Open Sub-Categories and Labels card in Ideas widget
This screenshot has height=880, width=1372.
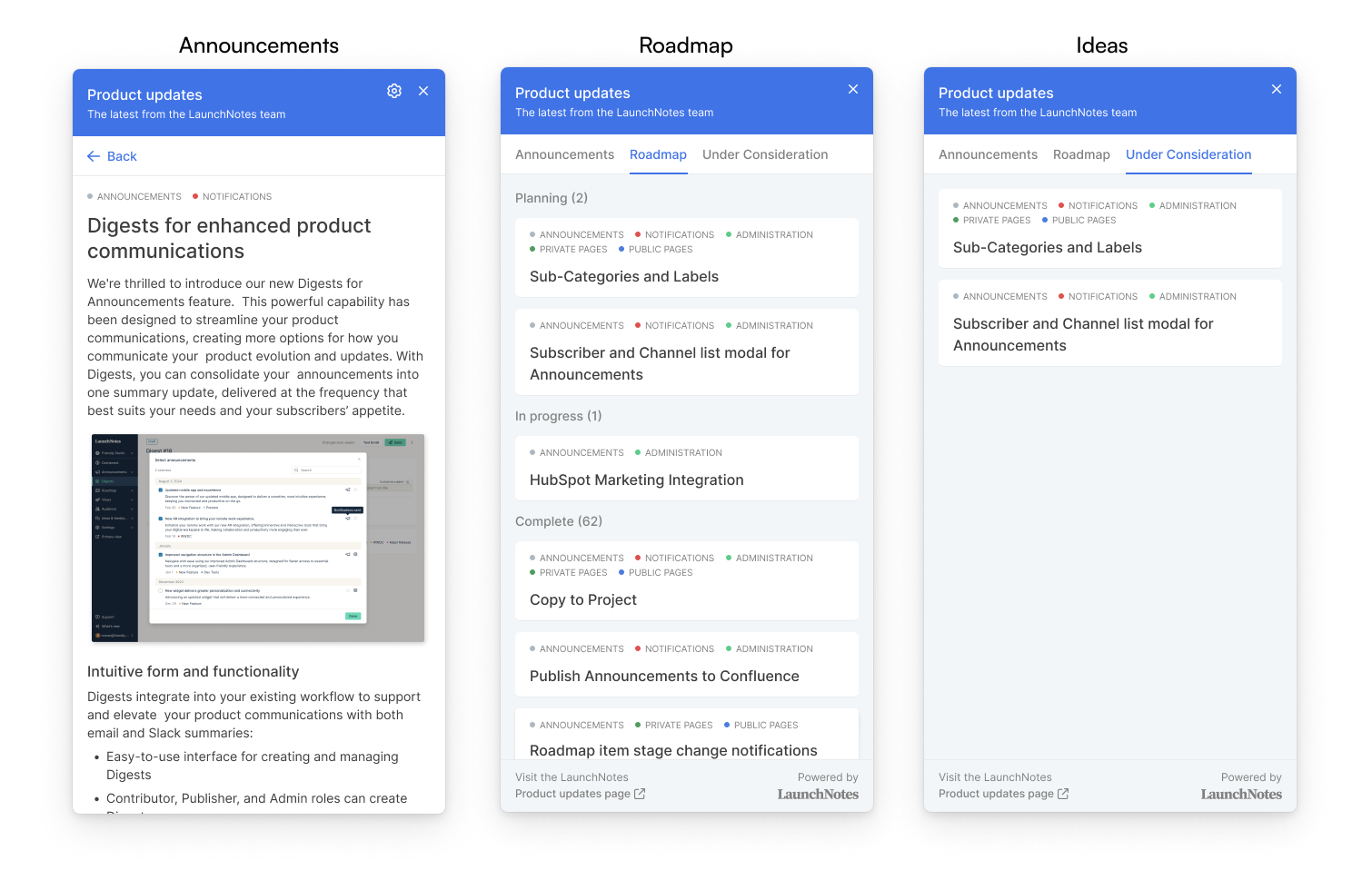1110,228
